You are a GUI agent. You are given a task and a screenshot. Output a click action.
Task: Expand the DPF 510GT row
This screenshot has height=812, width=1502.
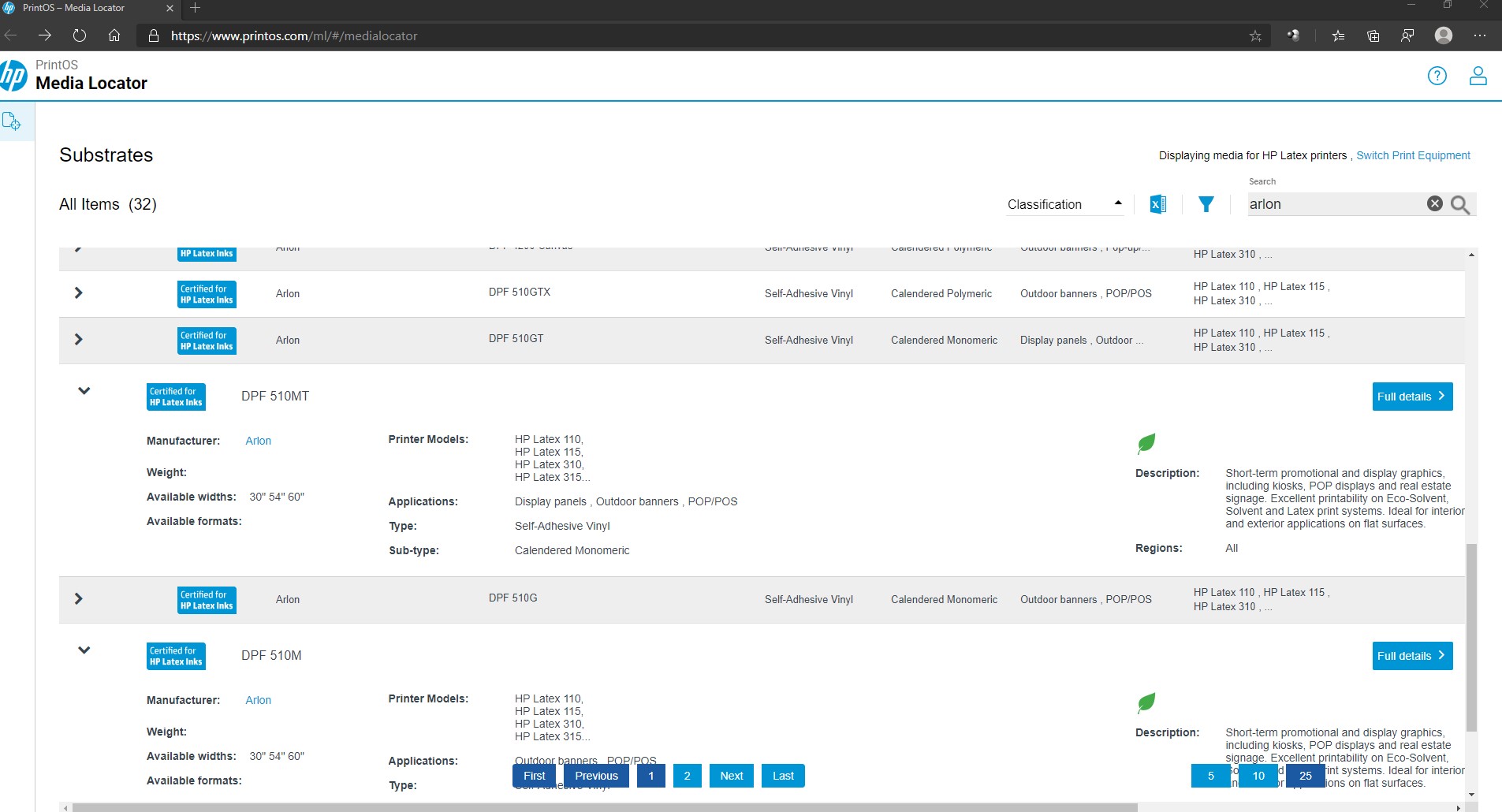click(78, 340)
